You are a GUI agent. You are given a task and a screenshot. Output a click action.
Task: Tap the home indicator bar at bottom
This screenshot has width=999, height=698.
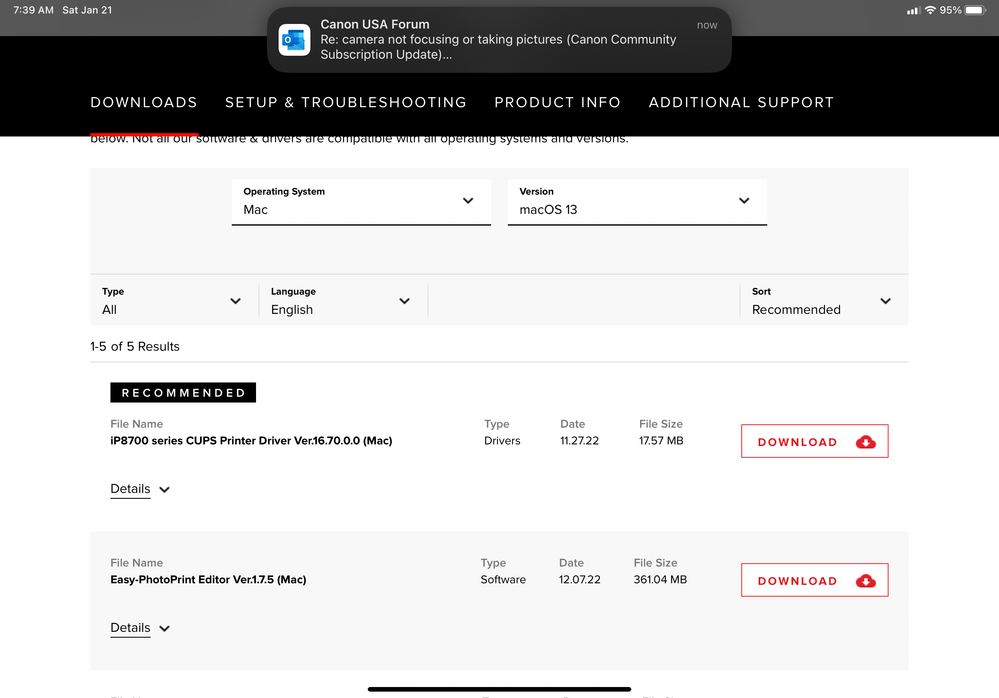(499, 688)
